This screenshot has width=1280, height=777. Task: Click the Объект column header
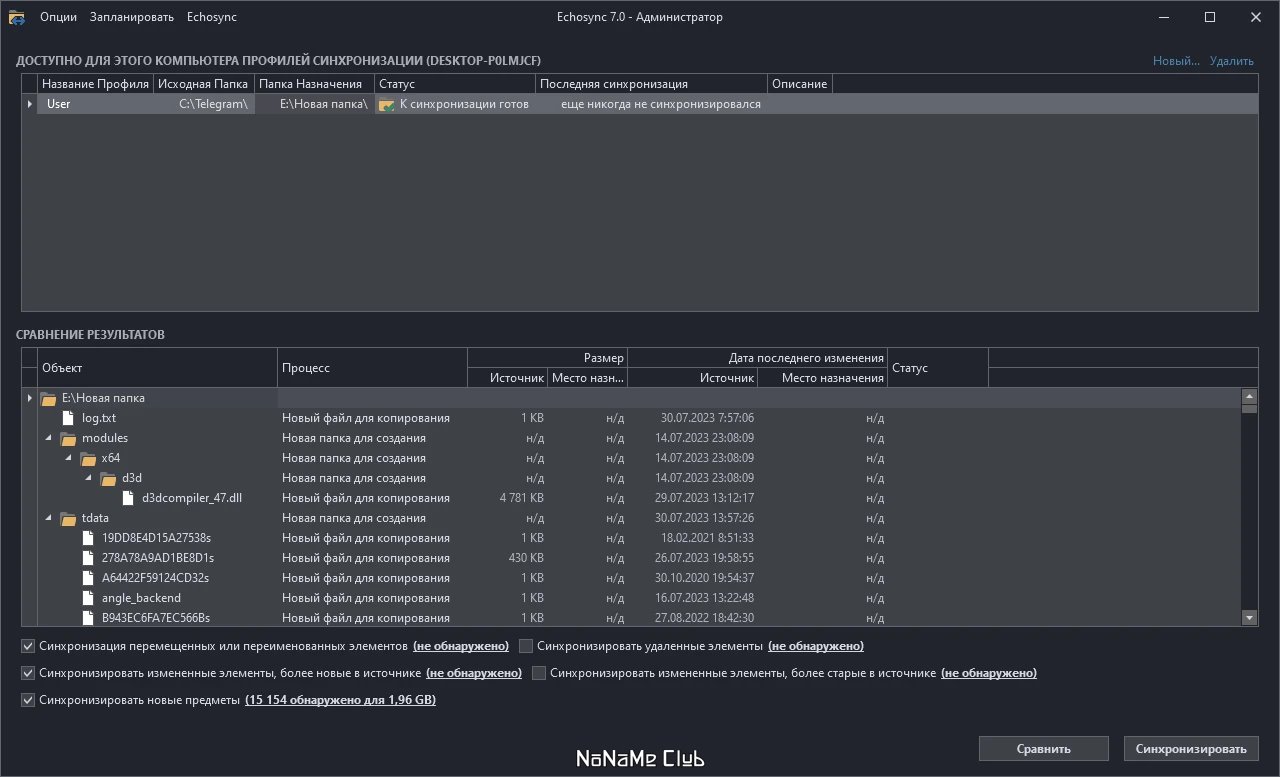coord(157,368)
